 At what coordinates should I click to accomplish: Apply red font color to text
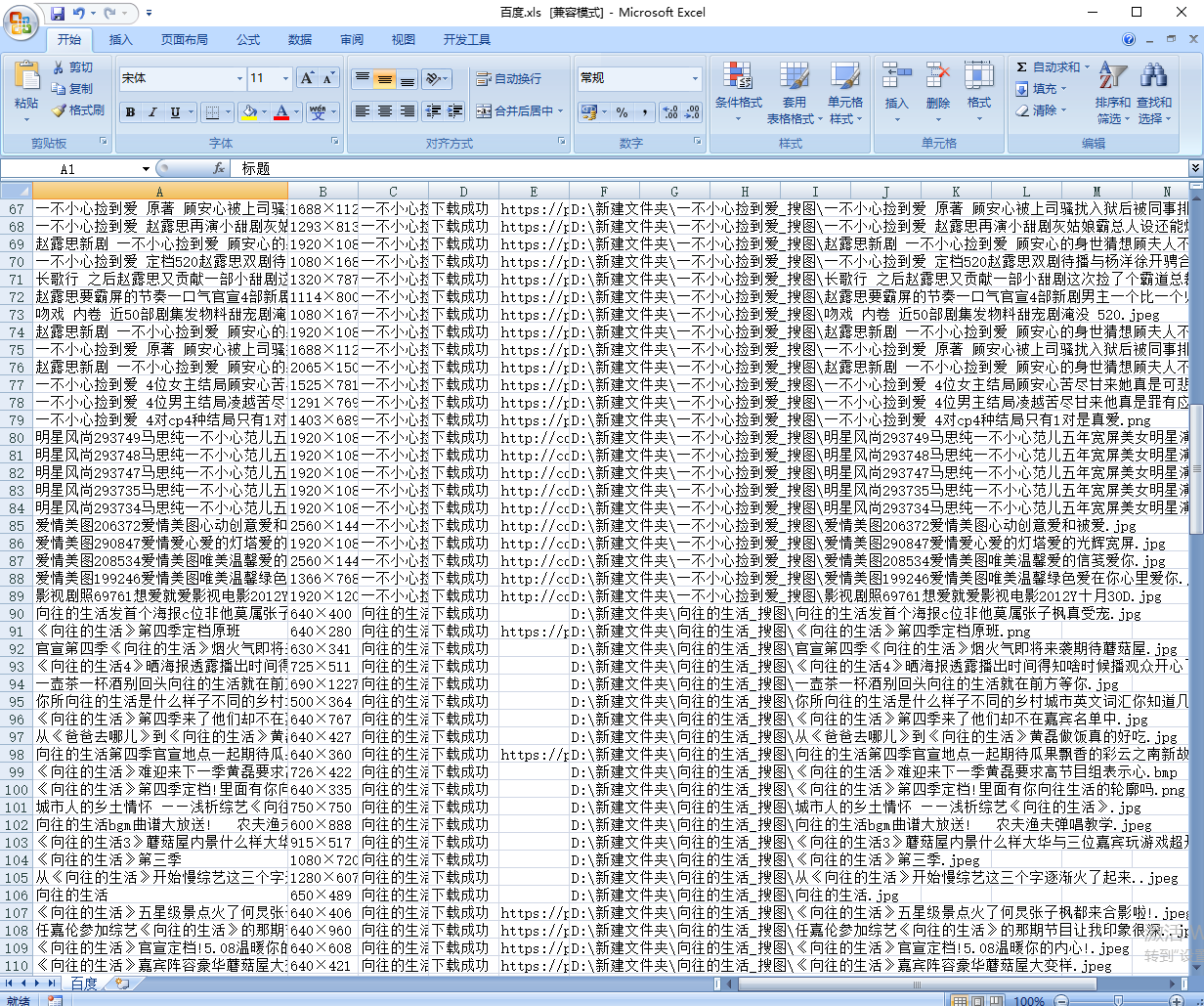pyautogui.click(x=282, y=112)
